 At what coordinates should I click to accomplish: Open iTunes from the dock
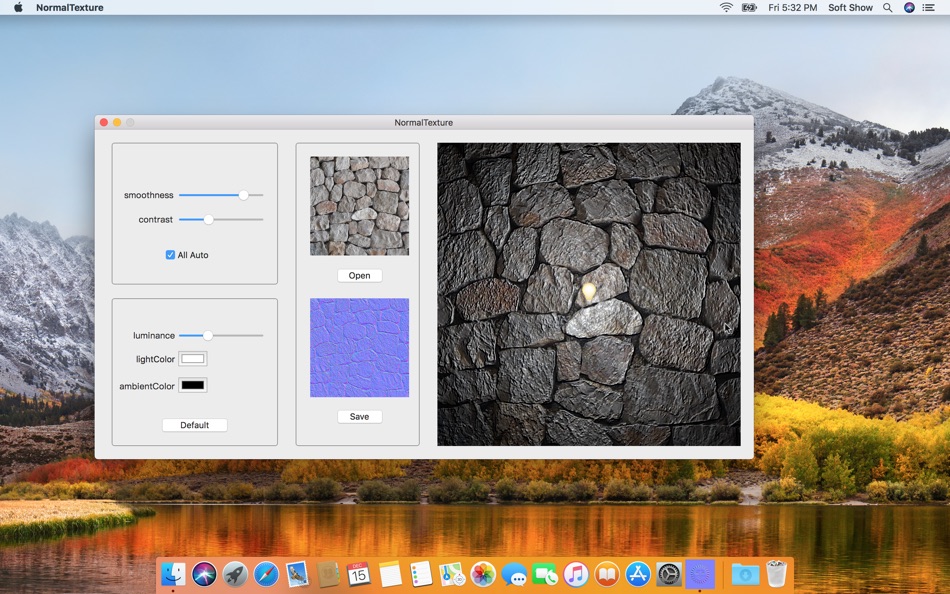[x=576, y=573]
